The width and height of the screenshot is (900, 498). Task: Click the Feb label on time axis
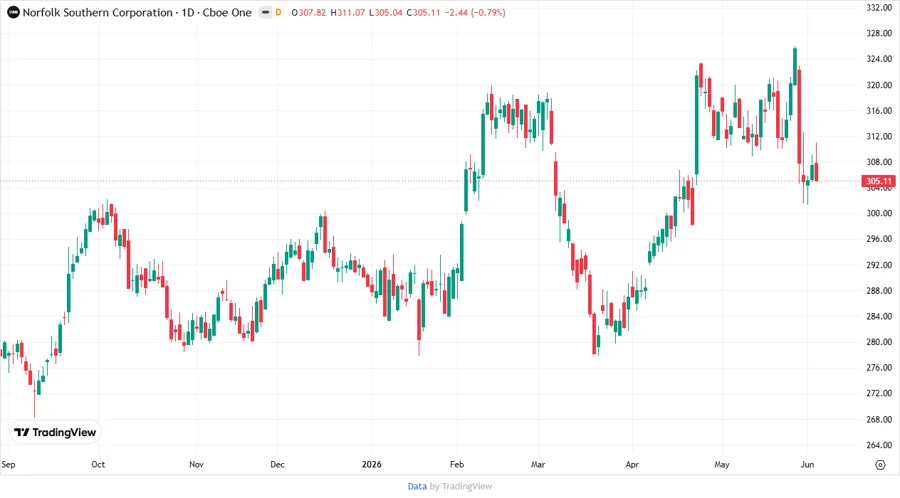click(x=457, y=465)
